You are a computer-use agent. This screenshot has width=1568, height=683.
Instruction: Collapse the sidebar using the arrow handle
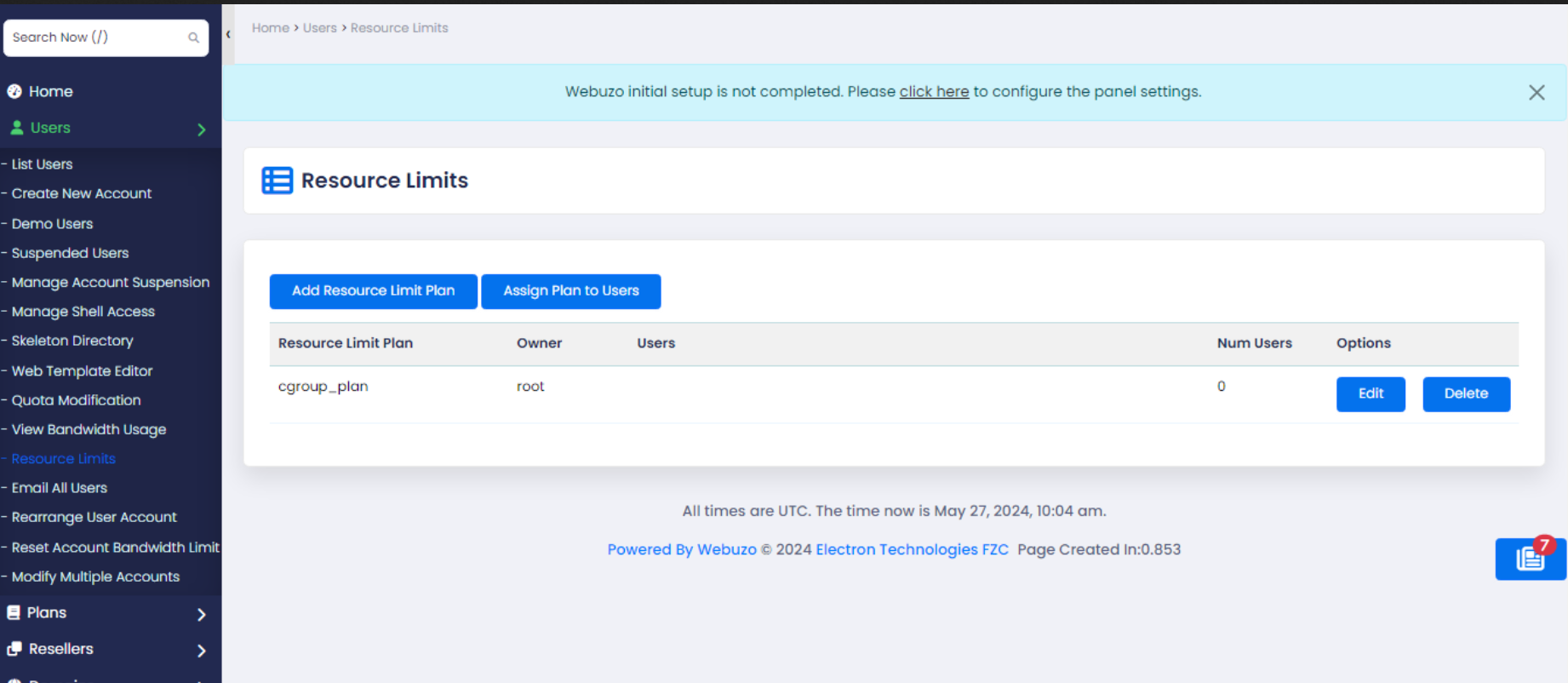[228, 35]
